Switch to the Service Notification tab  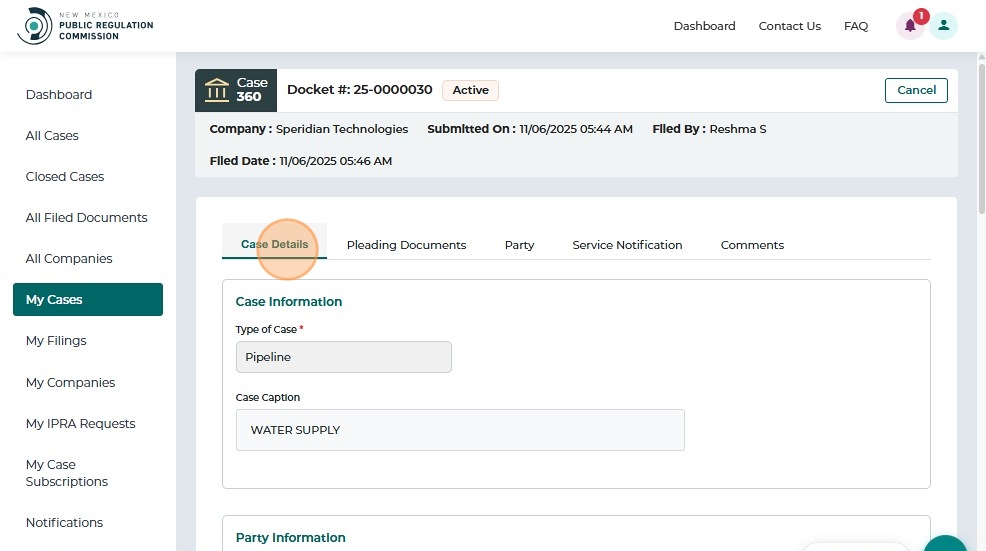coord(627,245)
